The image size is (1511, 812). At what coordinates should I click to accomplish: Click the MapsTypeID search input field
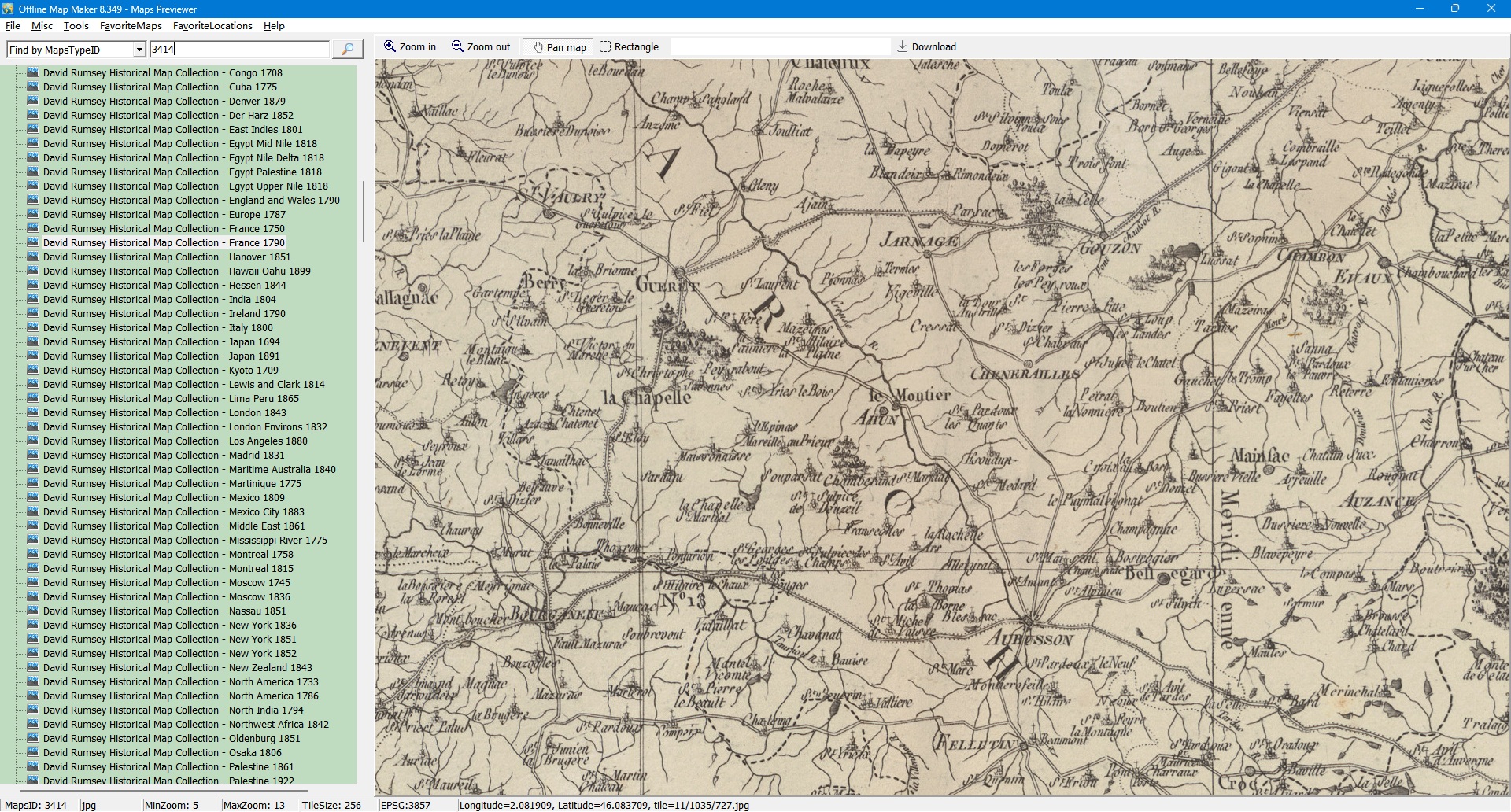[x=238, y=50]
